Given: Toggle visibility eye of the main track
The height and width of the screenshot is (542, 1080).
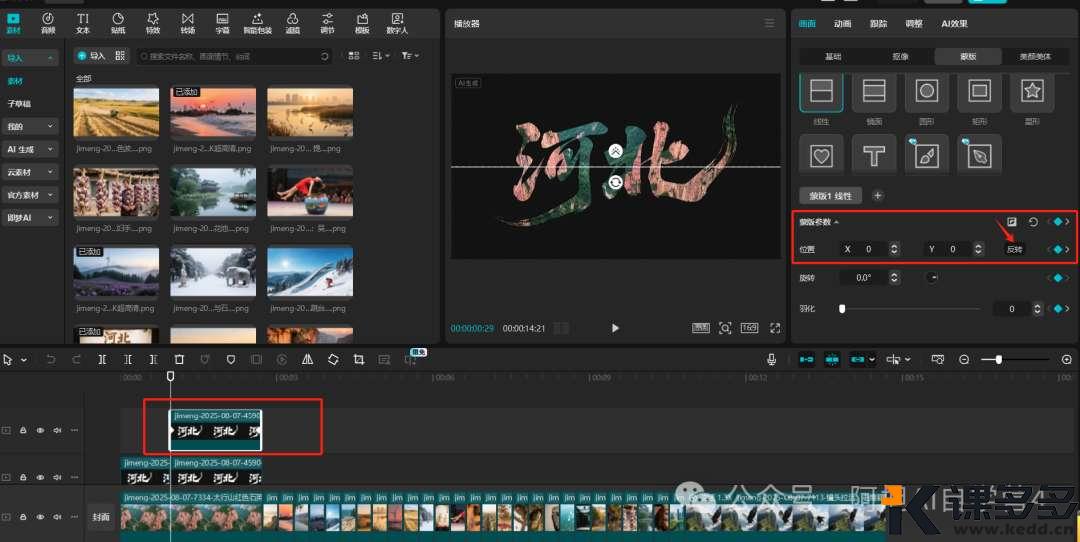Looking at the screenshot, I should tap(40, 517).
